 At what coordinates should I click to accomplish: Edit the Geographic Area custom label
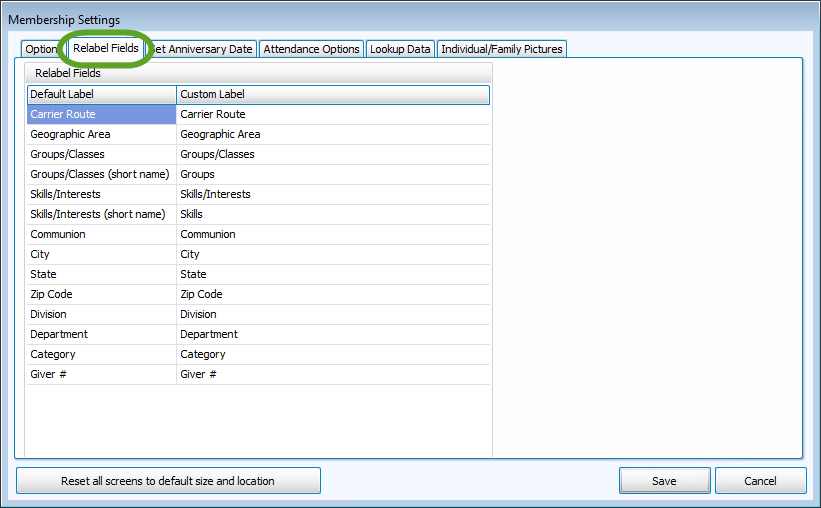point(332,134)
